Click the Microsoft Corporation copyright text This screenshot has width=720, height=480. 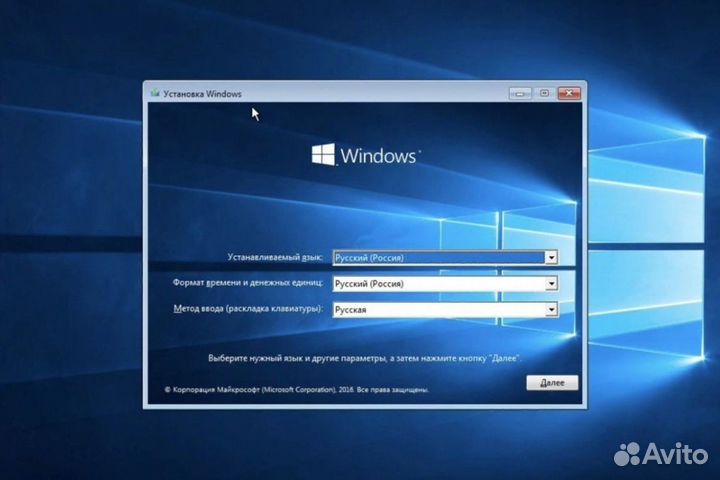click(x=297, y=390)
